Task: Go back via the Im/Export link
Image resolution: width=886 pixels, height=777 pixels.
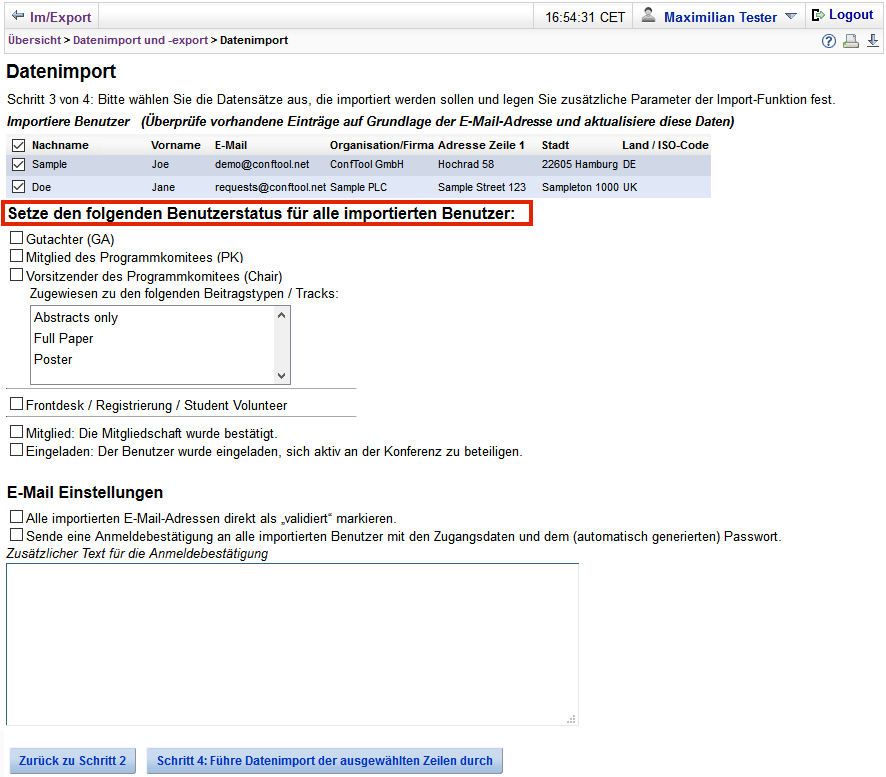Action: [60, 18]
